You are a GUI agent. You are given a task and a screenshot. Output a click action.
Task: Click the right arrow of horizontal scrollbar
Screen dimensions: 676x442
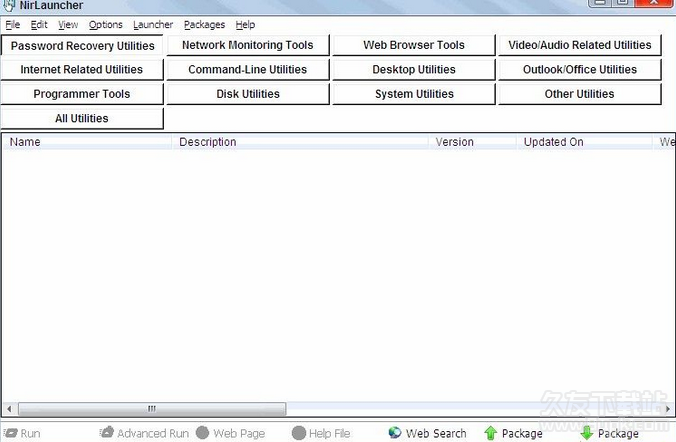[668, 408]
